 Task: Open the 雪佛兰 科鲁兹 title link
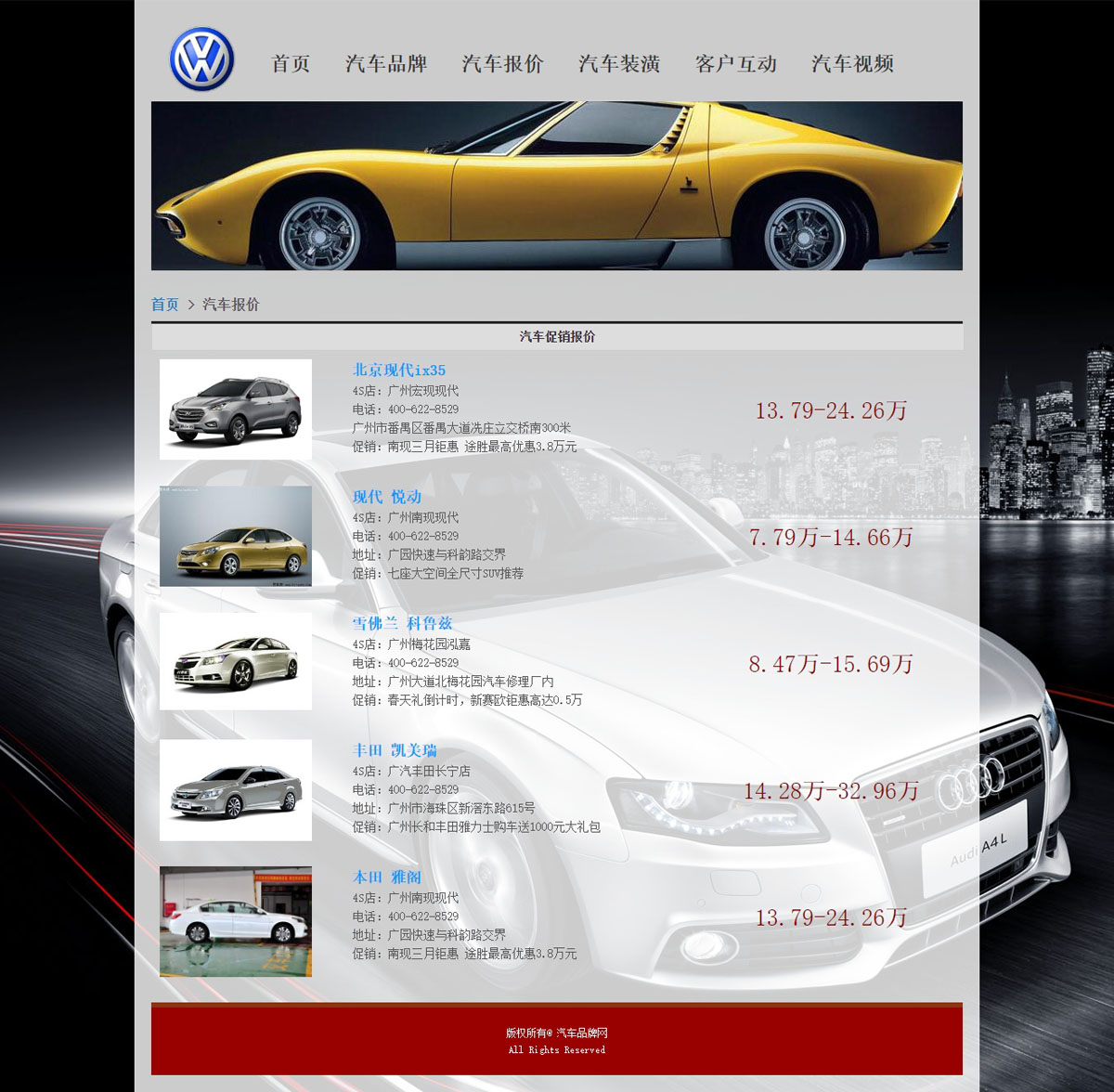click(x=402, y=624)
